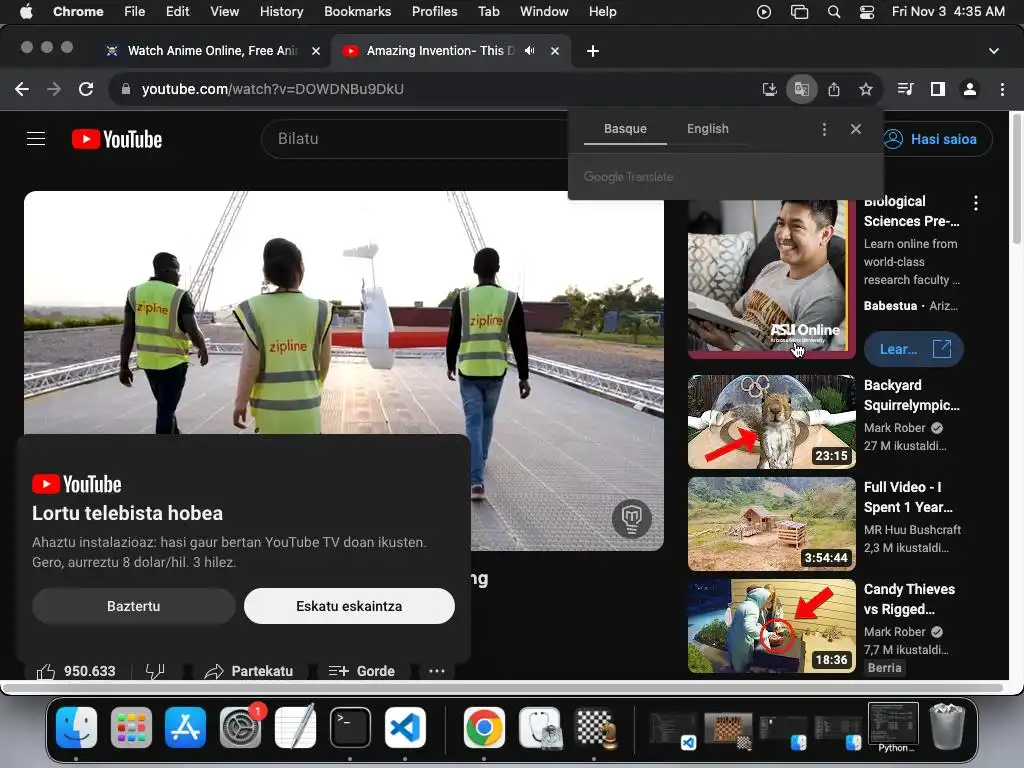
Task: Click the Gorde save button
Action: [x=362, y=671]
